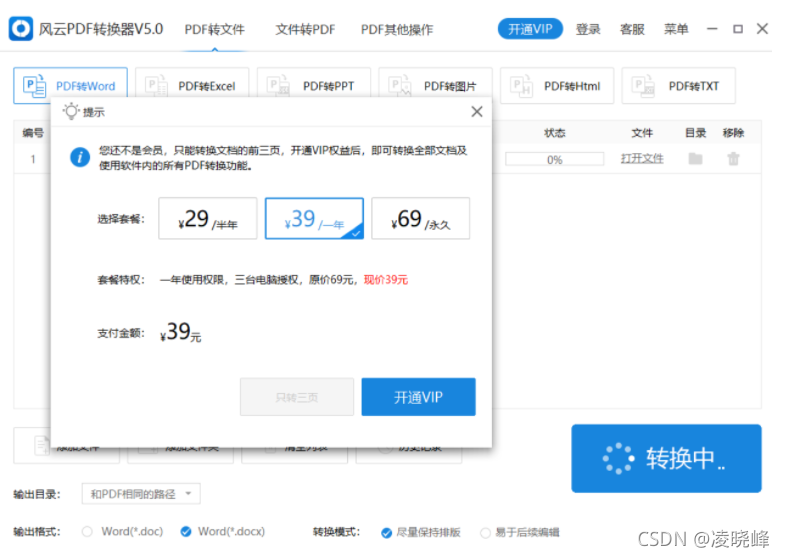Remove row 1 with trash icon
Image resolution: width=785 pixels, height=557 pixels.
pyautogui.click(x=733, y=159)
